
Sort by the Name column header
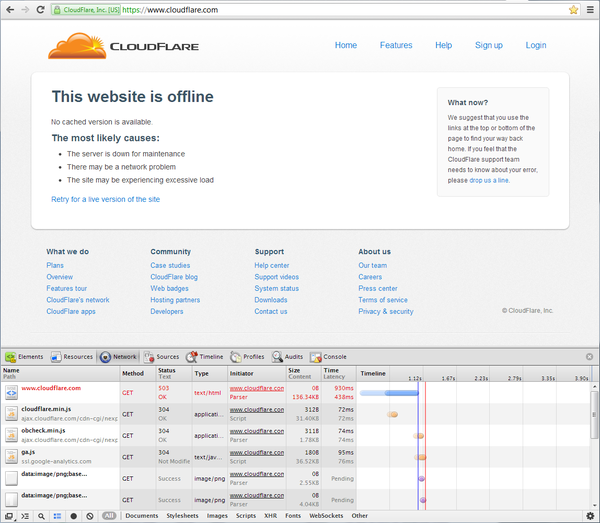pyautogui.click(x=60, y=373)
